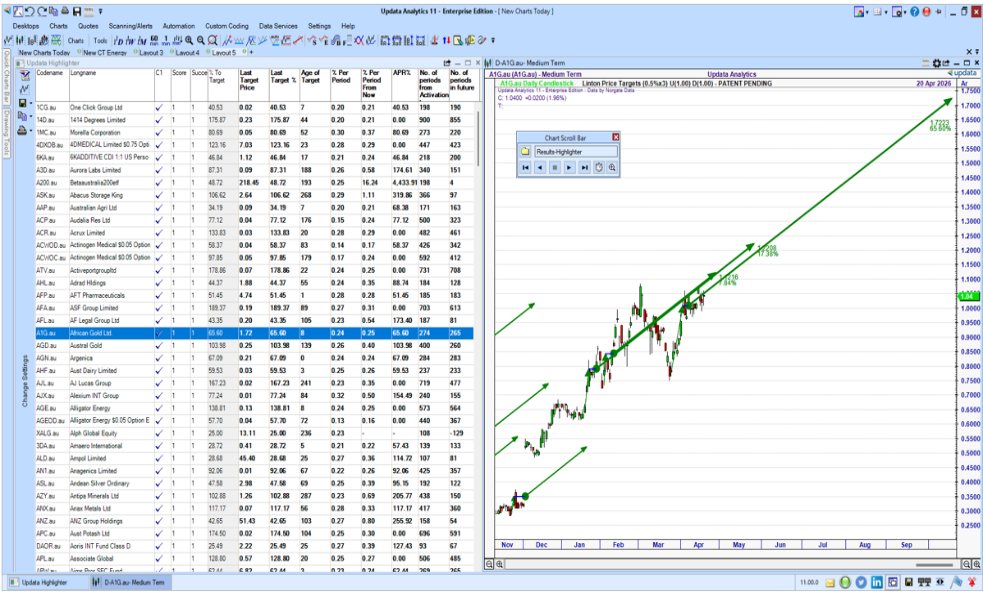Open the Quotes menu

pyautogui.click(x=88, y=26)
